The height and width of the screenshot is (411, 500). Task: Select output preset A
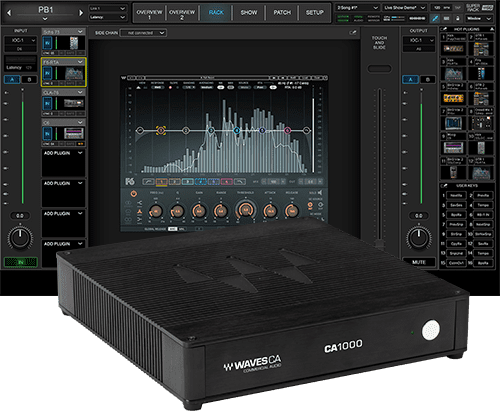click(410, 79)
